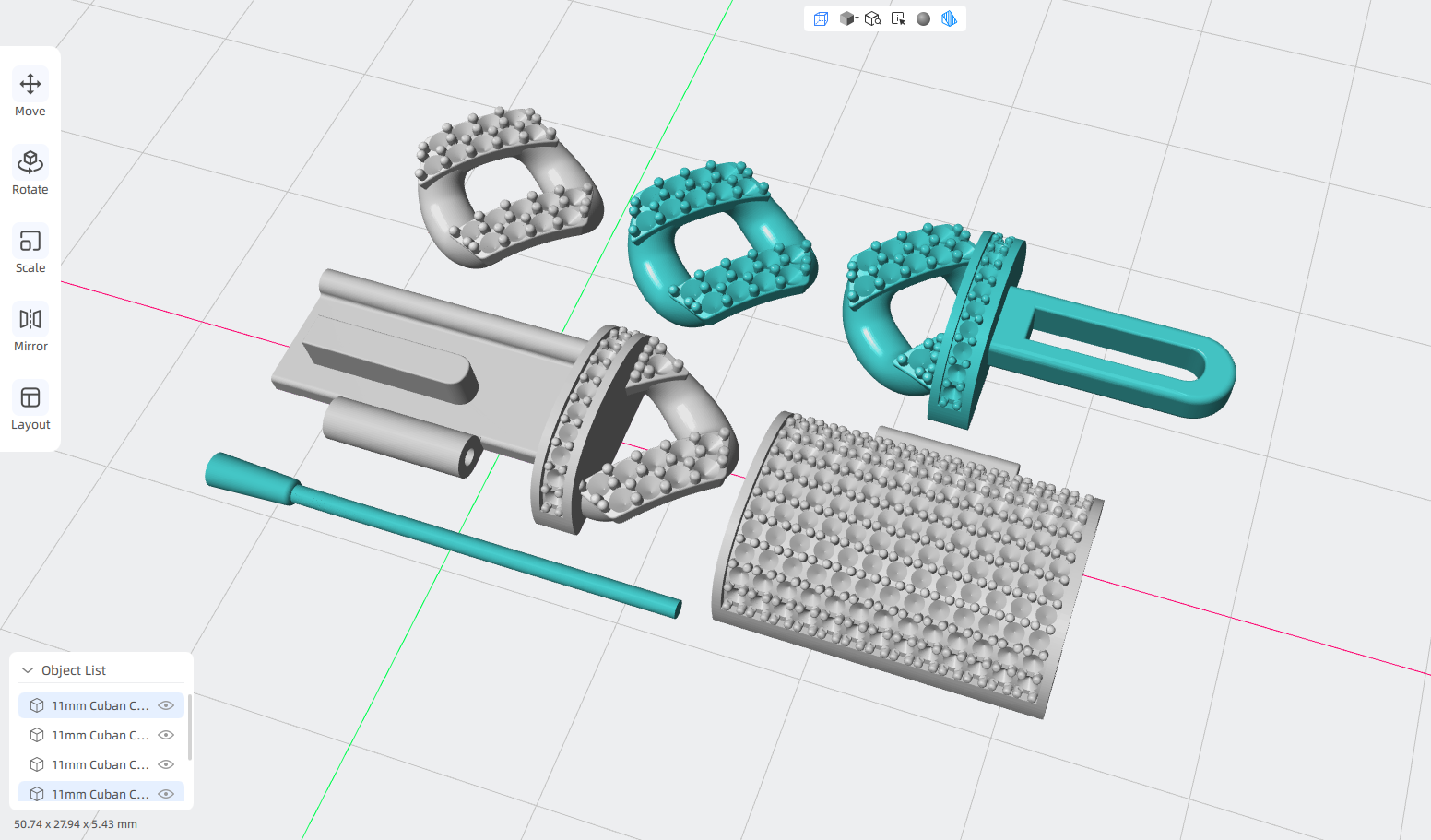This screenshot has width=1431, height=840.
Task: Select the teal rod model in viewport
Action: (x=443, y=535)
